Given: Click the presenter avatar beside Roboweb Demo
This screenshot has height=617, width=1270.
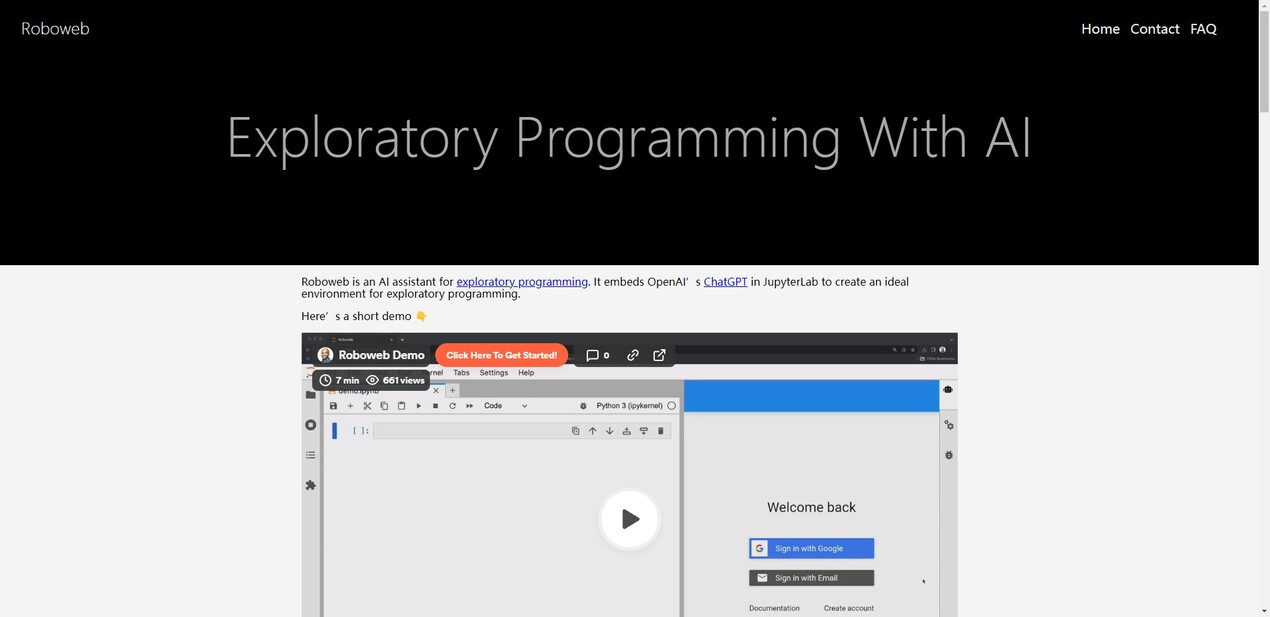Looking at the screenshot, I should tap(325, 355).
